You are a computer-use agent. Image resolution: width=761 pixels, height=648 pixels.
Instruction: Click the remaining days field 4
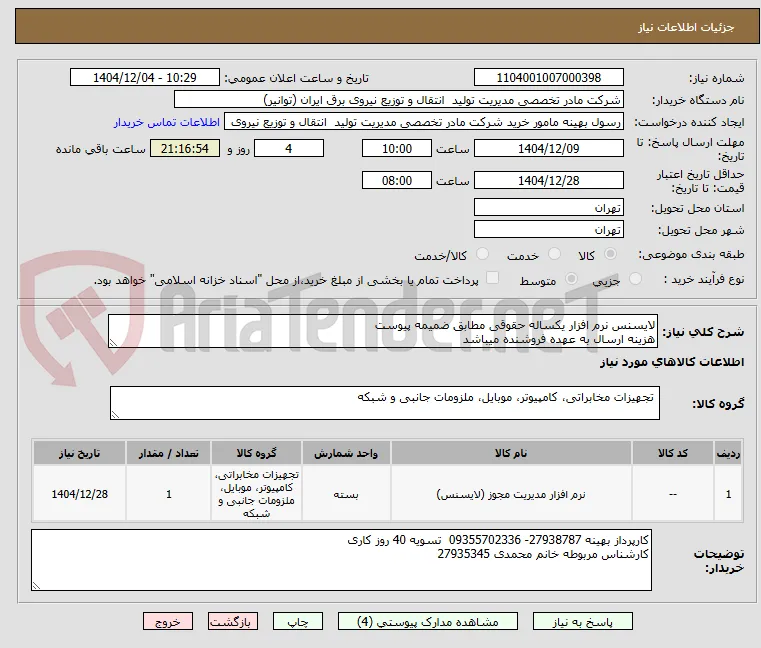coord(289,149)
